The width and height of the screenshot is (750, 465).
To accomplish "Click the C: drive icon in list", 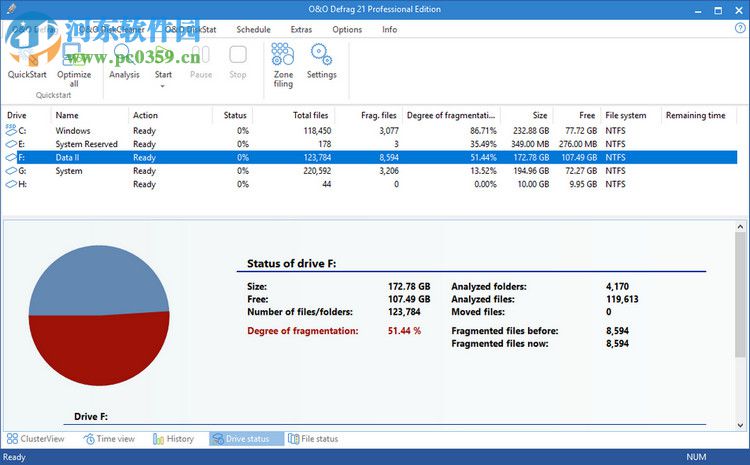I will (x=12, y=131).
